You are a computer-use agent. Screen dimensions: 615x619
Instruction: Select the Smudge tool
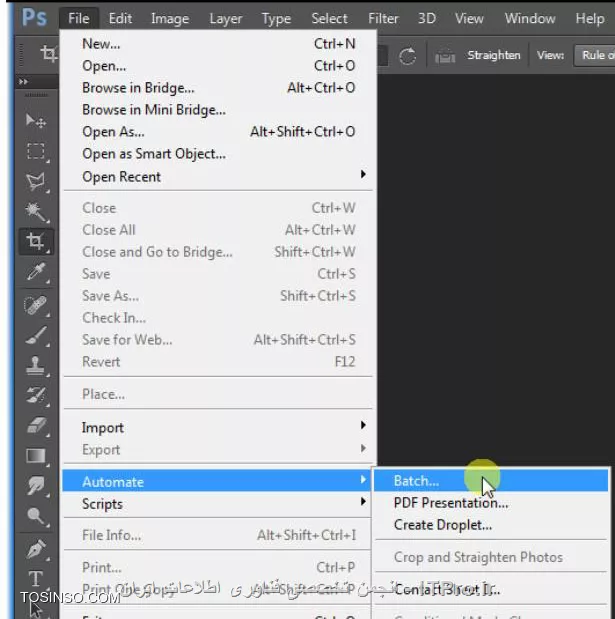click(x=36, y=485)
